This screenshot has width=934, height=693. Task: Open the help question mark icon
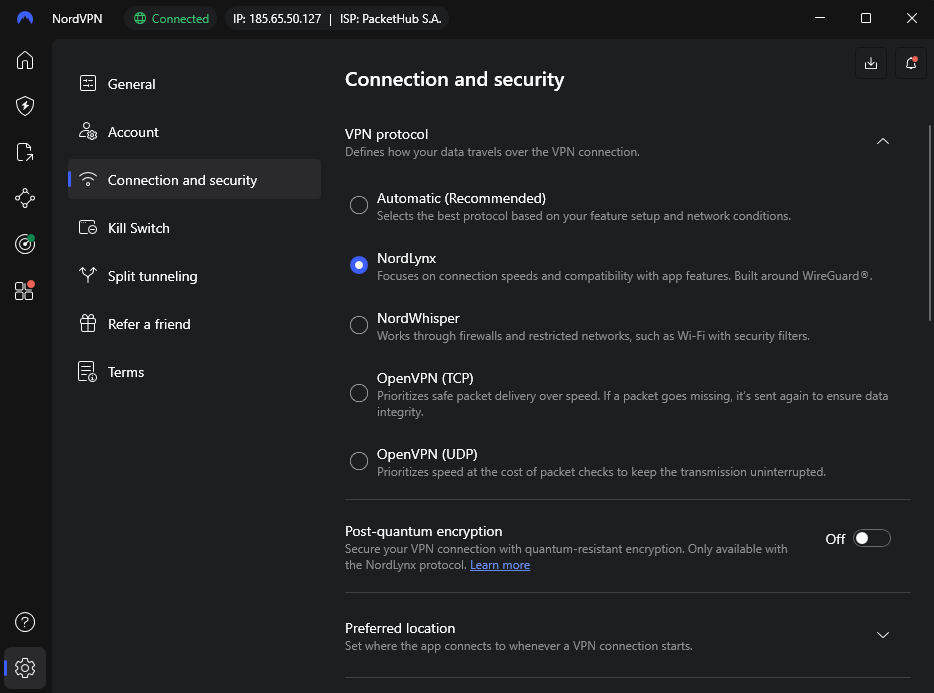coord(24,622)
